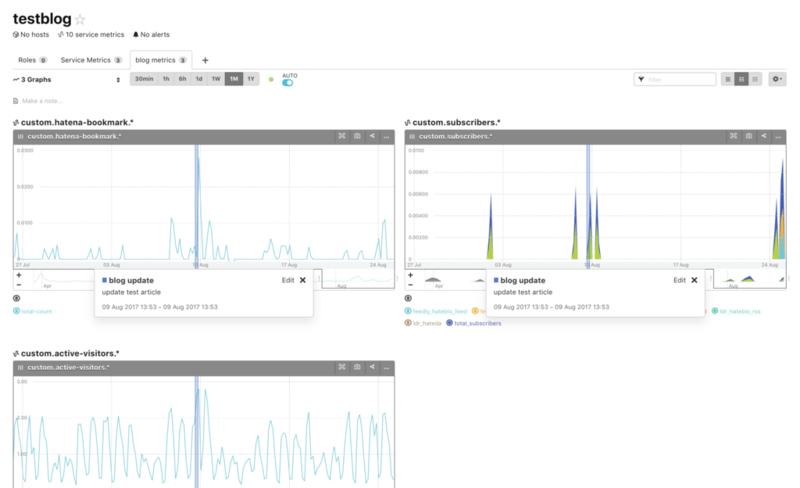Switch to list layout view icon
The width and height of the screenshot is (800, 488).
[x=728, y=79]
